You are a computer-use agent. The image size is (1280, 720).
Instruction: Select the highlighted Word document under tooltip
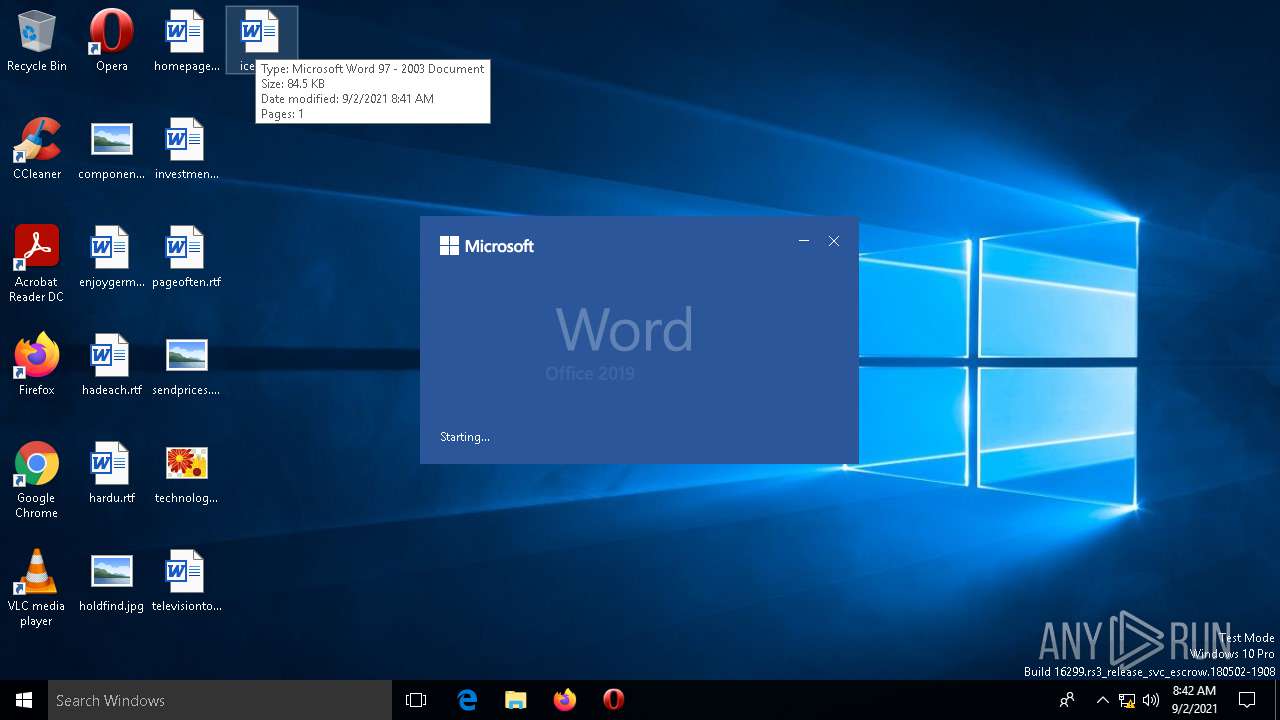click(261, 41)
